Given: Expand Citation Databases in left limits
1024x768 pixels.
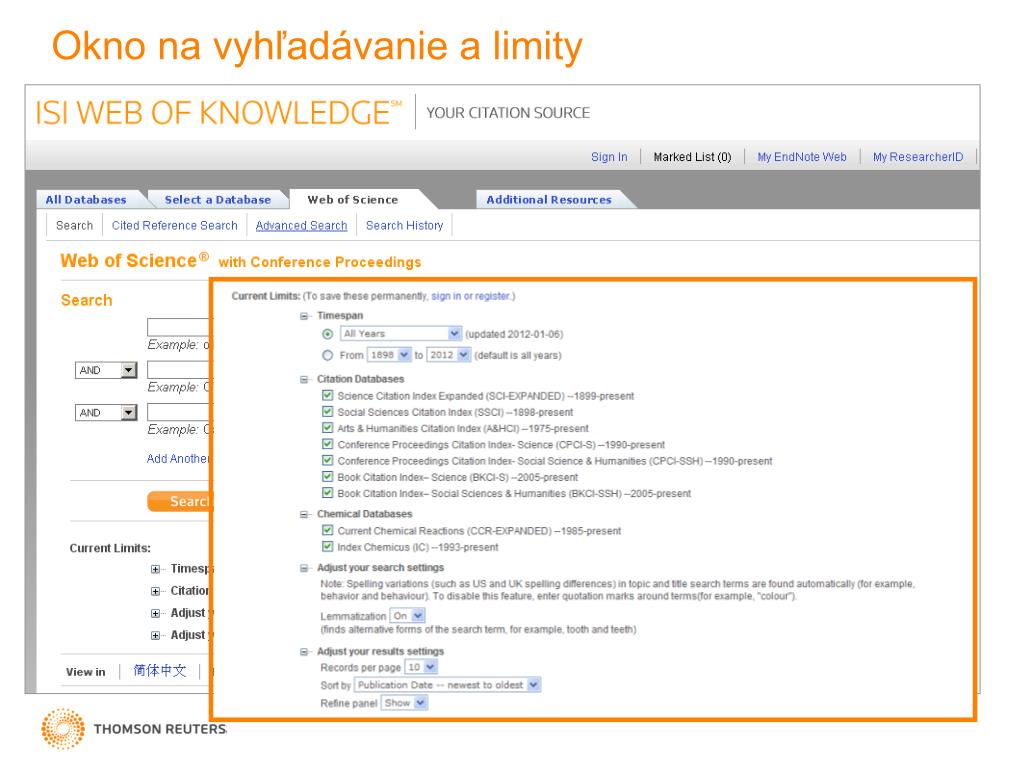Looking at the screenshot, I should click(155, 592).
